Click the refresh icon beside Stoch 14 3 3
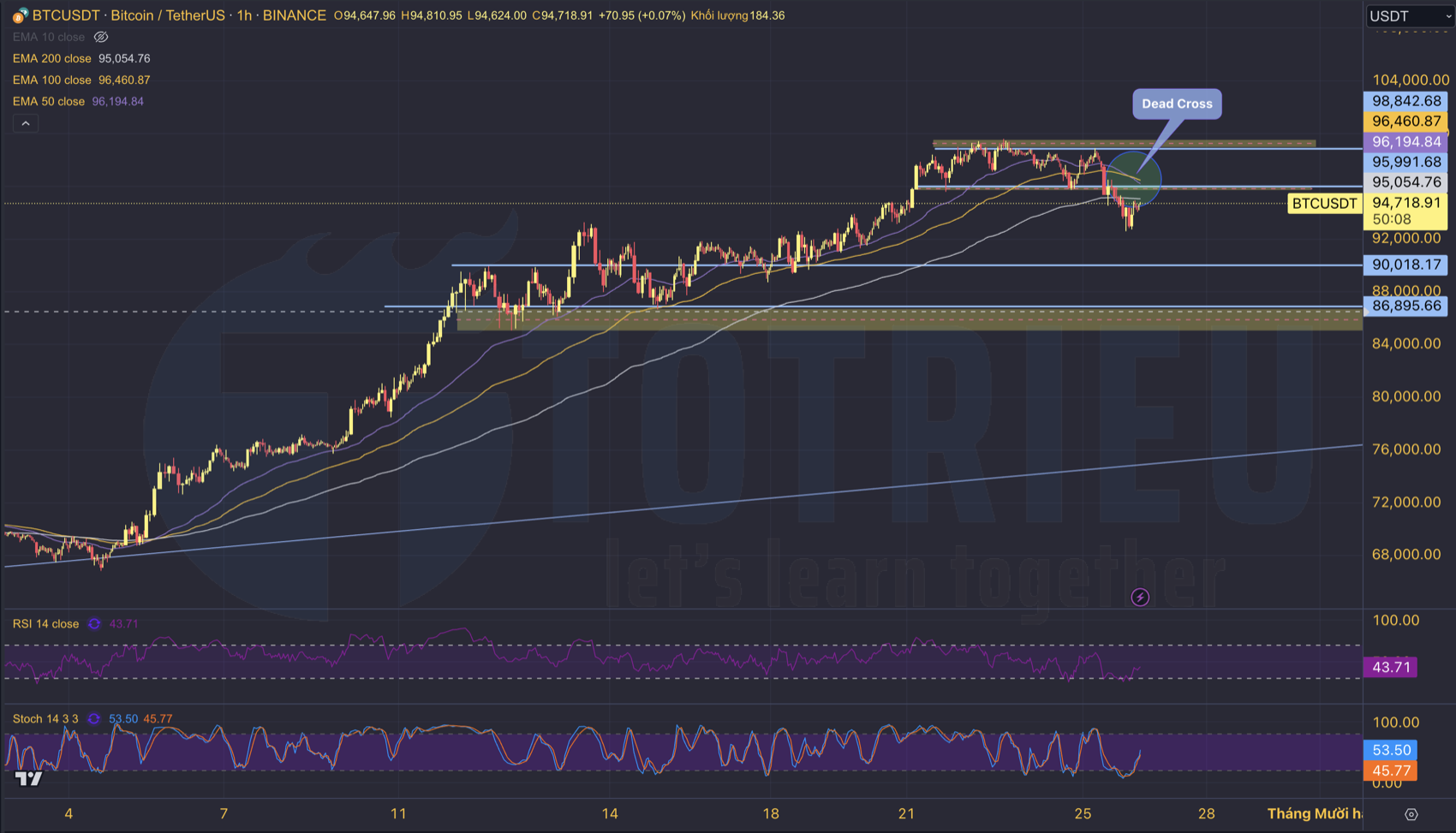Viewport: 1456px width, 833px height. click(93, 719)
